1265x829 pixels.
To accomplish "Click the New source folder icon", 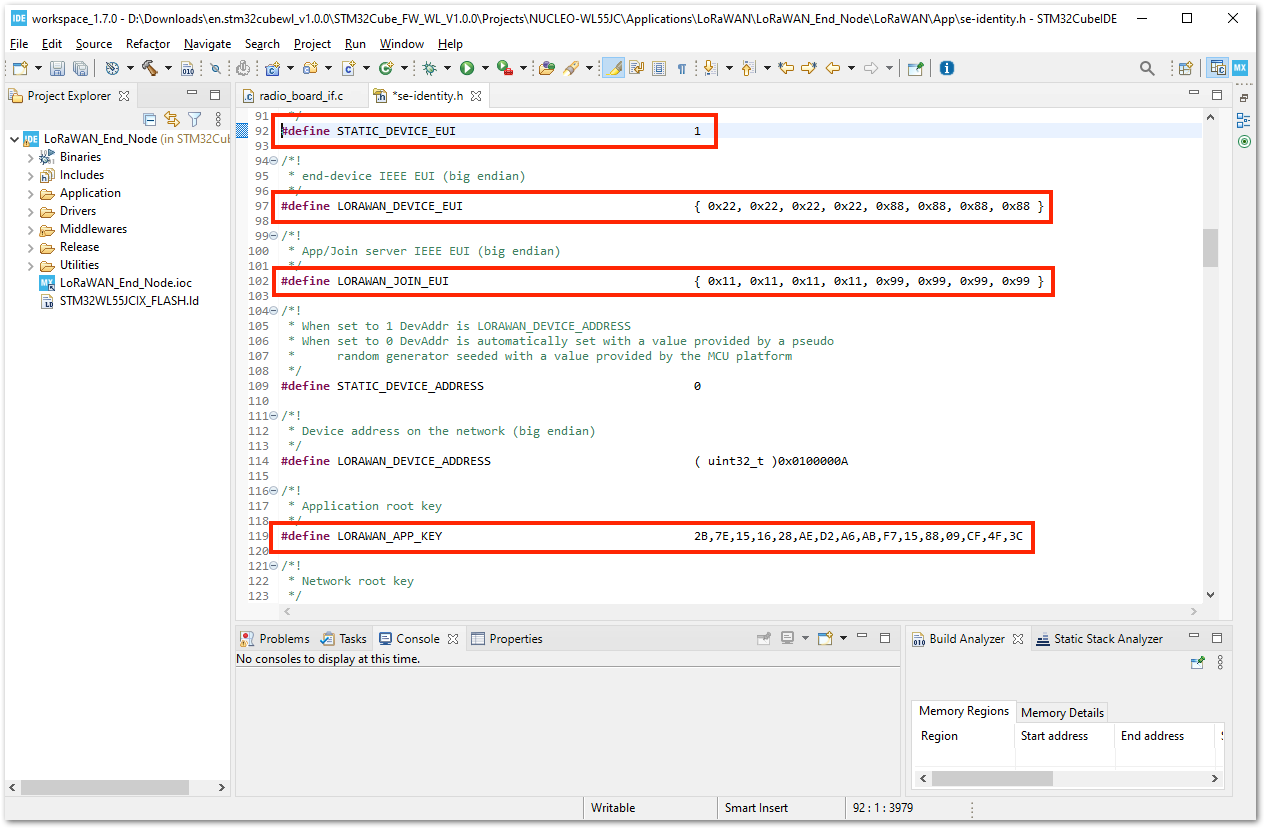I will tap(310, 68).
